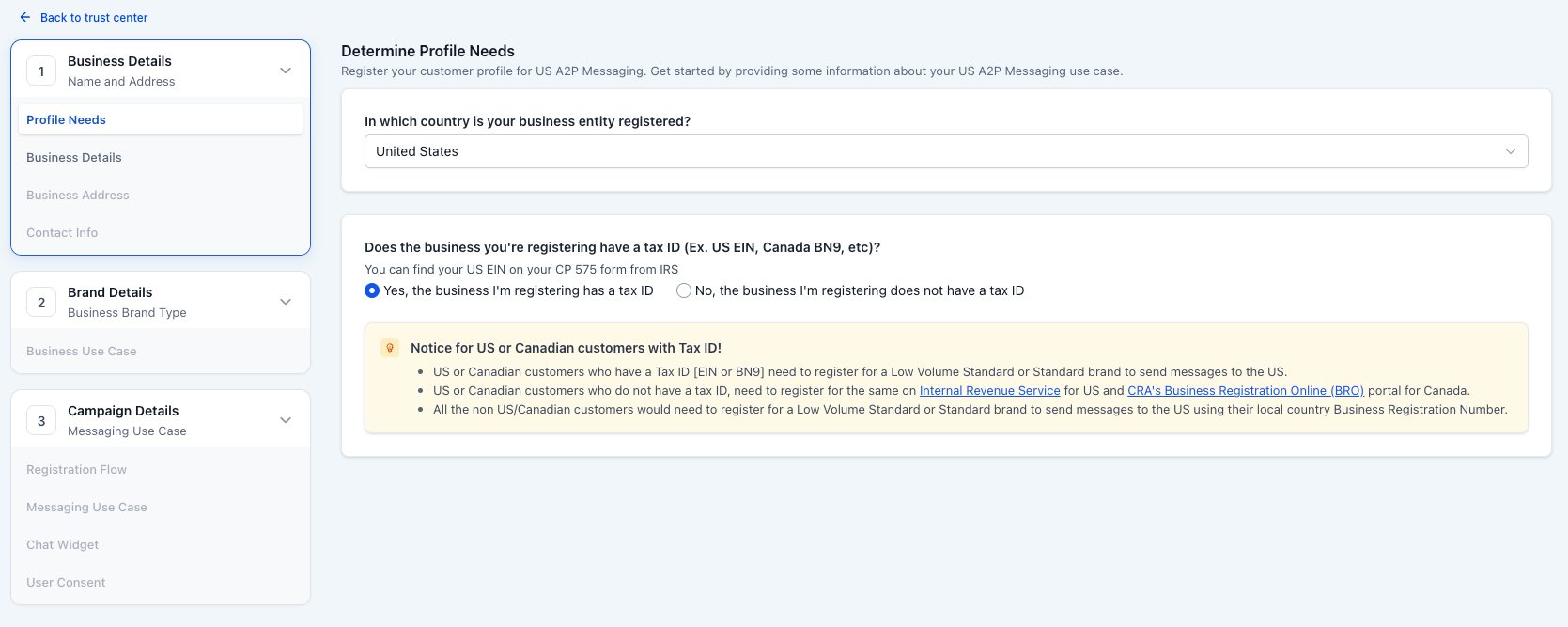Click the CP 575 form hint text
Image resolution: width=1568 pixels, height=627 pixels.
[x=521, y=270]
